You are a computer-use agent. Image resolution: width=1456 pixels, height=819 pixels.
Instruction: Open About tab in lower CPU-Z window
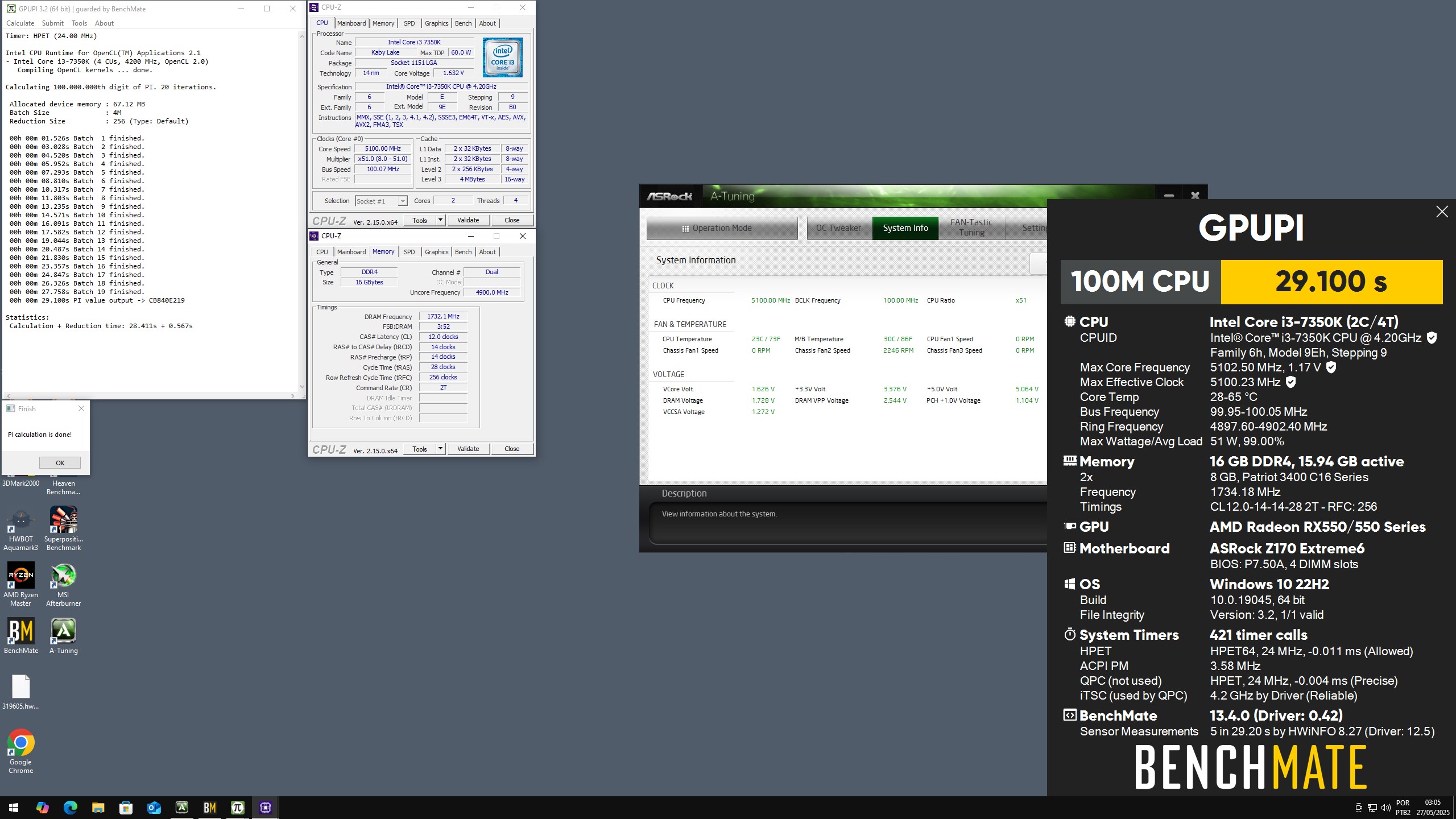coord(487,252)
